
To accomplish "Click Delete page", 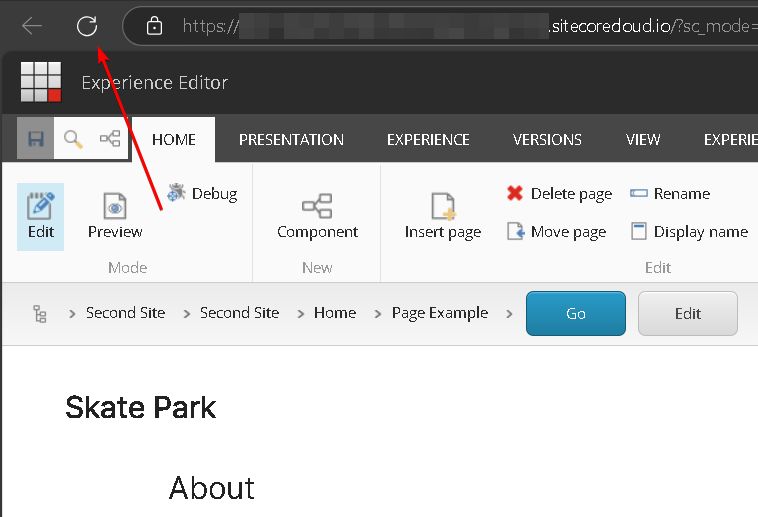I will [x=559, y=193].
